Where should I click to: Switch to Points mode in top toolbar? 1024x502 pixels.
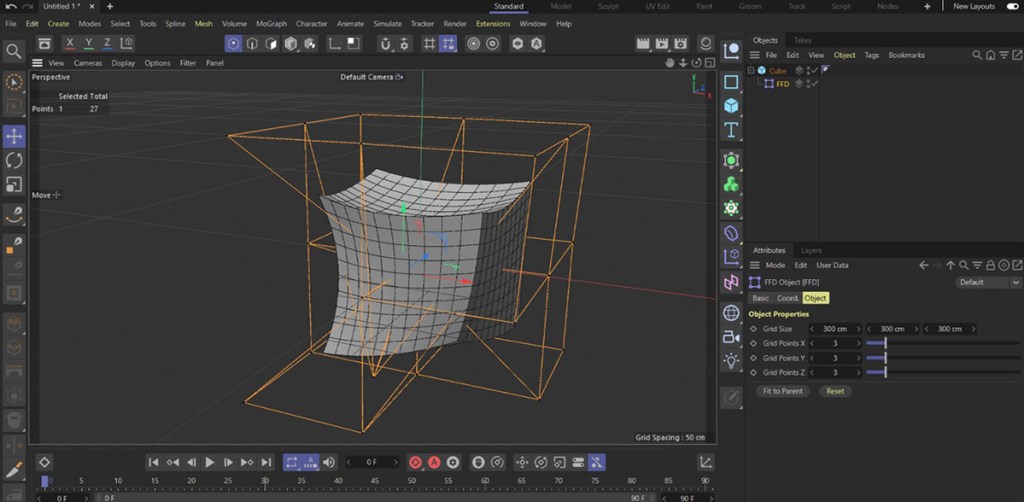click(x=233, y=44)
